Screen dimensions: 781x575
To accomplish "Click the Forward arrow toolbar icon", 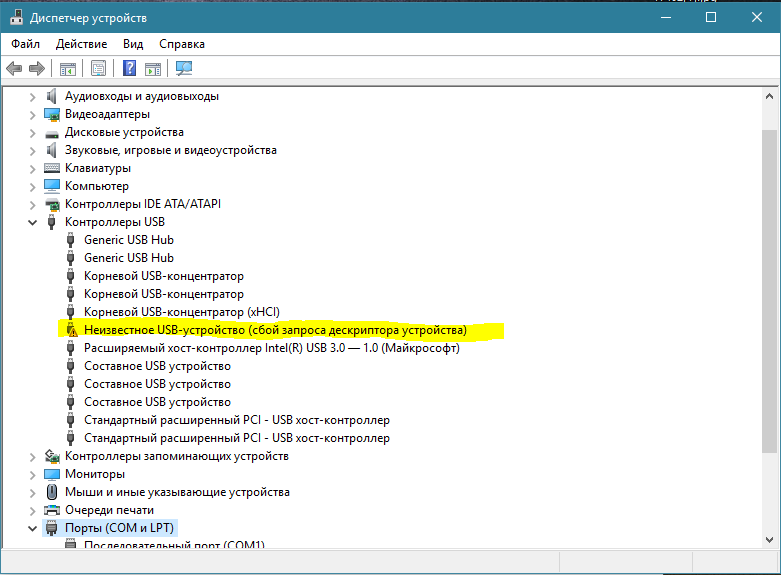I will (37, 68).
